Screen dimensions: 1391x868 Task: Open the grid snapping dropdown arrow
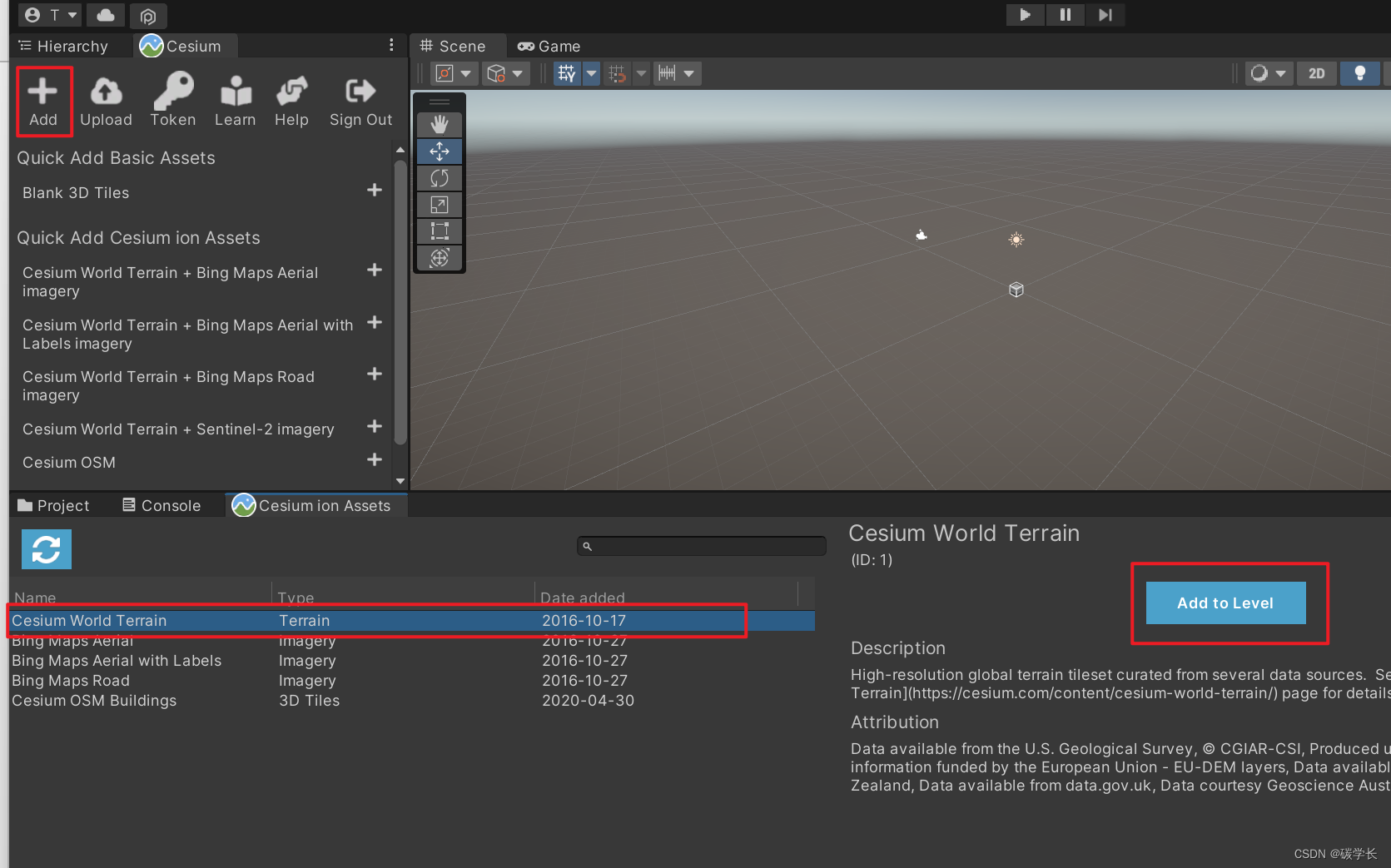pyautogui.click(x=641, y=73)
